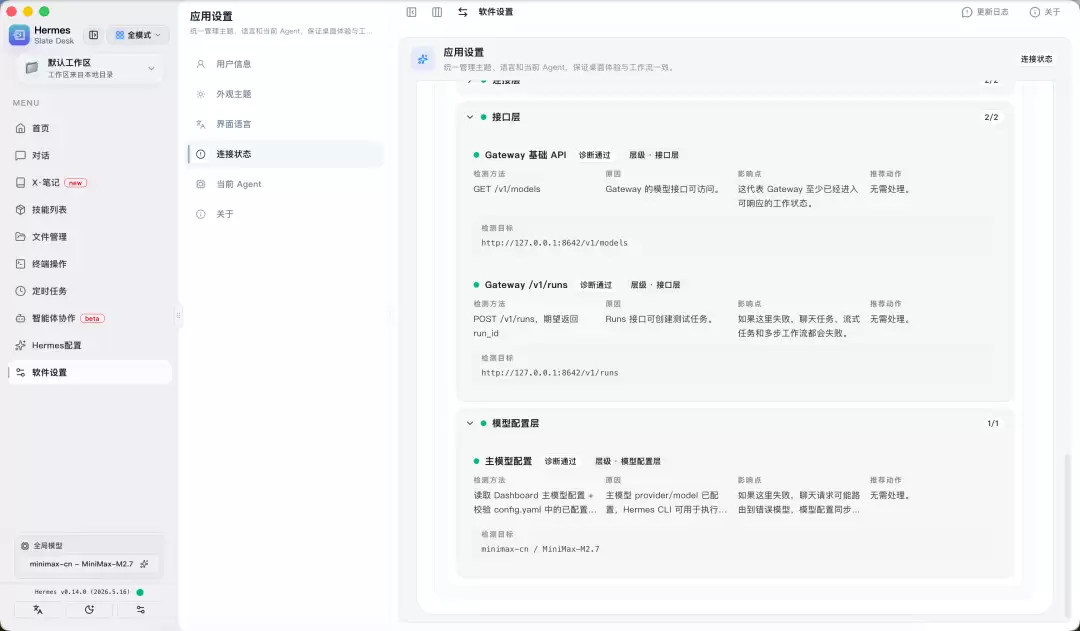Click the Gateway 基础 API item title
The height and width of the screenshot is (631, 1080).
[525, 155]
